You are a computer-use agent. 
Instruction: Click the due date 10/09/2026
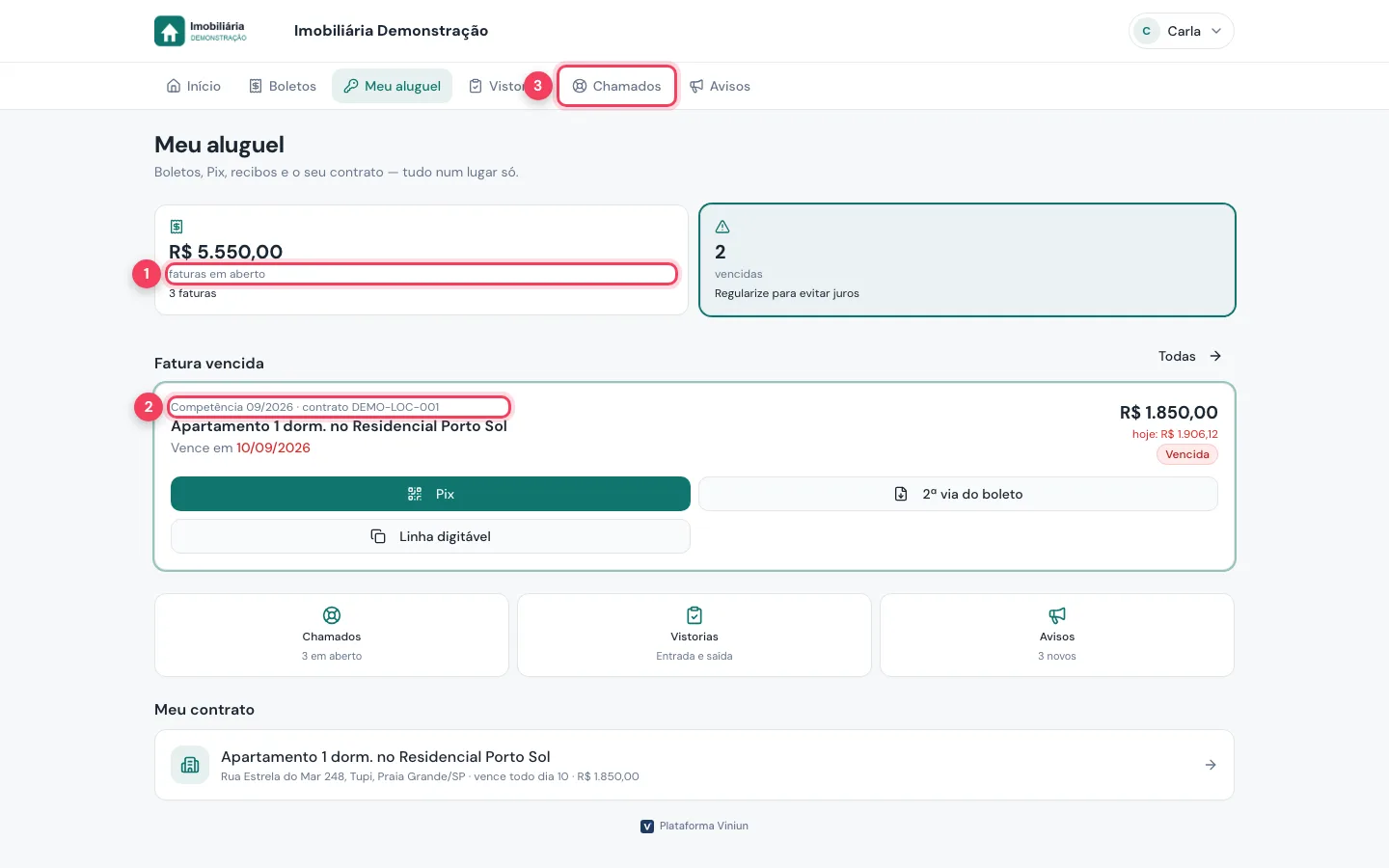click(x=273, y=448)
